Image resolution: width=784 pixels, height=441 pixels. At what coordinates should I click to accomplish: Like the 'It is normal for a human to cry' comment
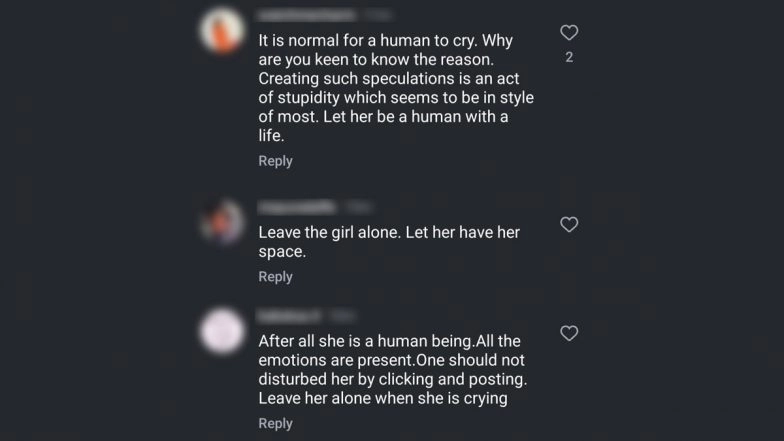point(569,33)
